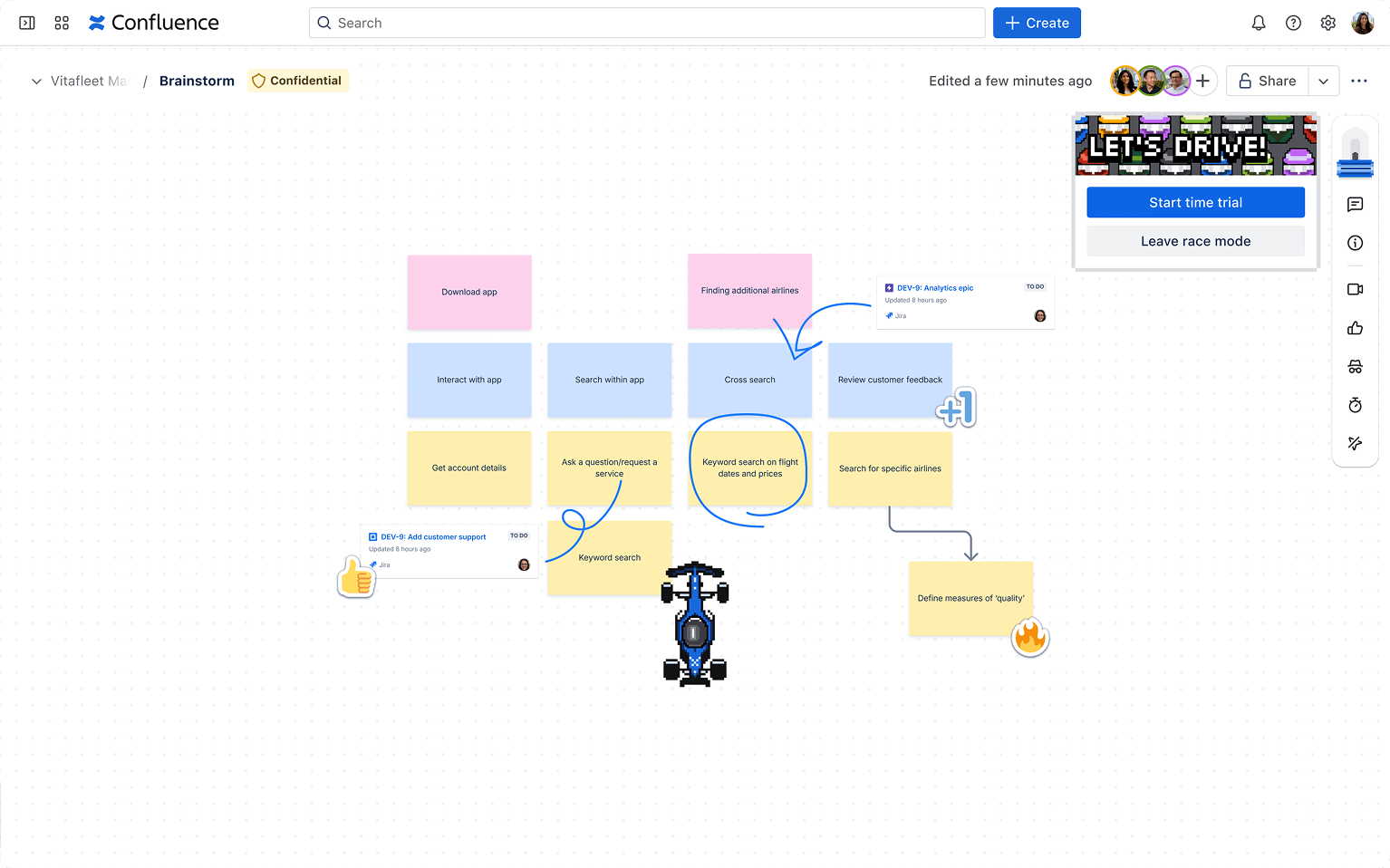The image size is (1390, 868).
Task: Open the app switcher grid icon
Action: click(62, 23)
